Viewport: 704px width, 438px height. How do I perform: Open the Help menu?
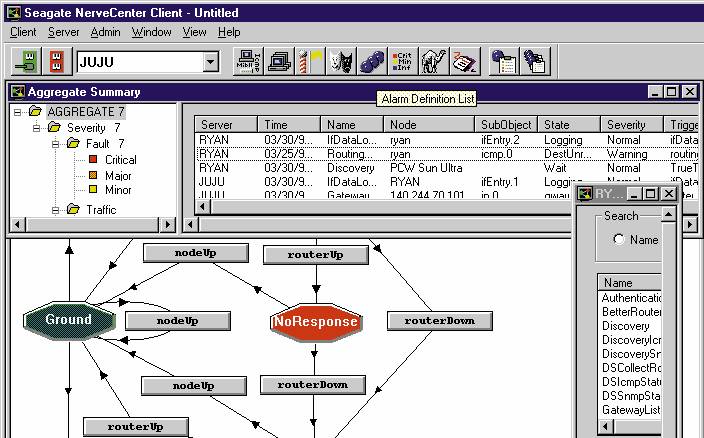pyautogui.click(x=229, y=32)
